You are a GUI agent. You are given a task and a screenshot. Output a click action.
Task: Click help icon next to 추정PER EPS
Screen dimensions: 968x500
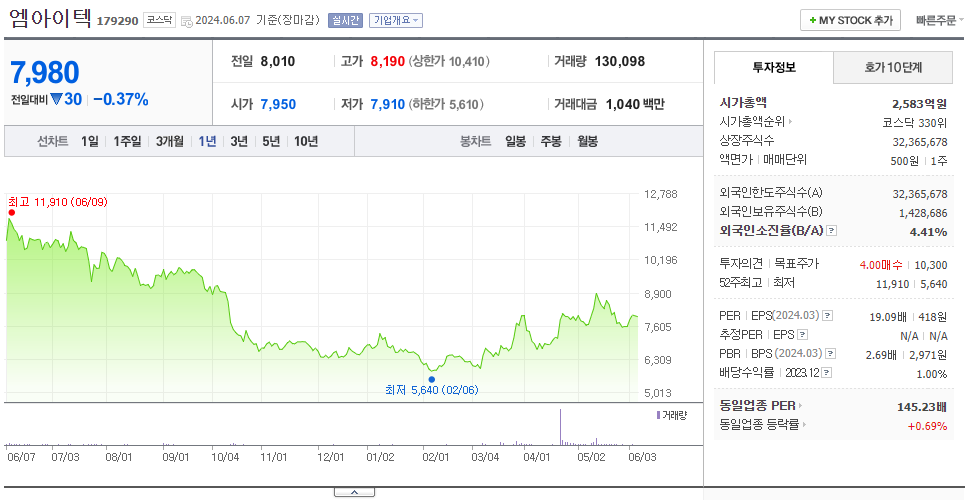(802, 335)
